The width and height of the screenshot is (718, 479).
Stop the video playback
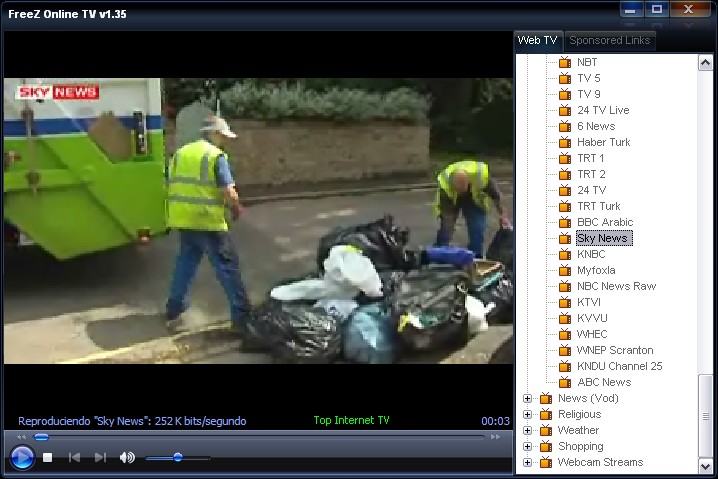coord(48,457)
